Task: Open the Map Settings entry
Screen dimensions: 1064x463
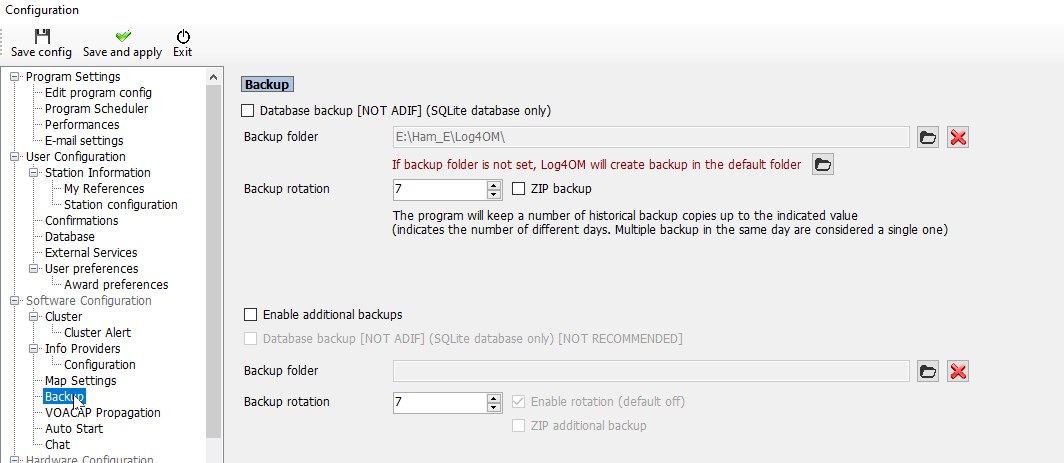Action: [x=81, y=381]
